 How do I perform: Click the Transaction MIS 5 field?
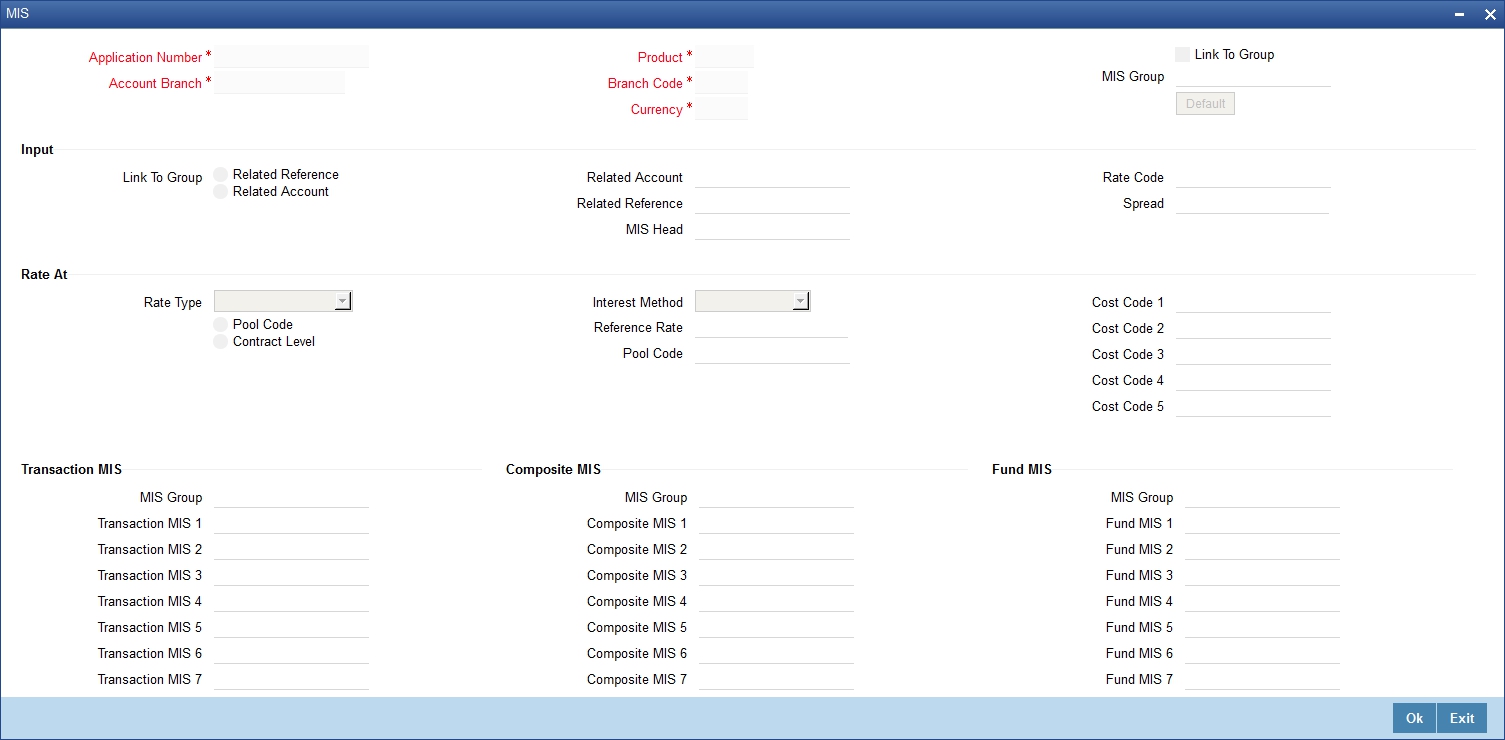291,627
